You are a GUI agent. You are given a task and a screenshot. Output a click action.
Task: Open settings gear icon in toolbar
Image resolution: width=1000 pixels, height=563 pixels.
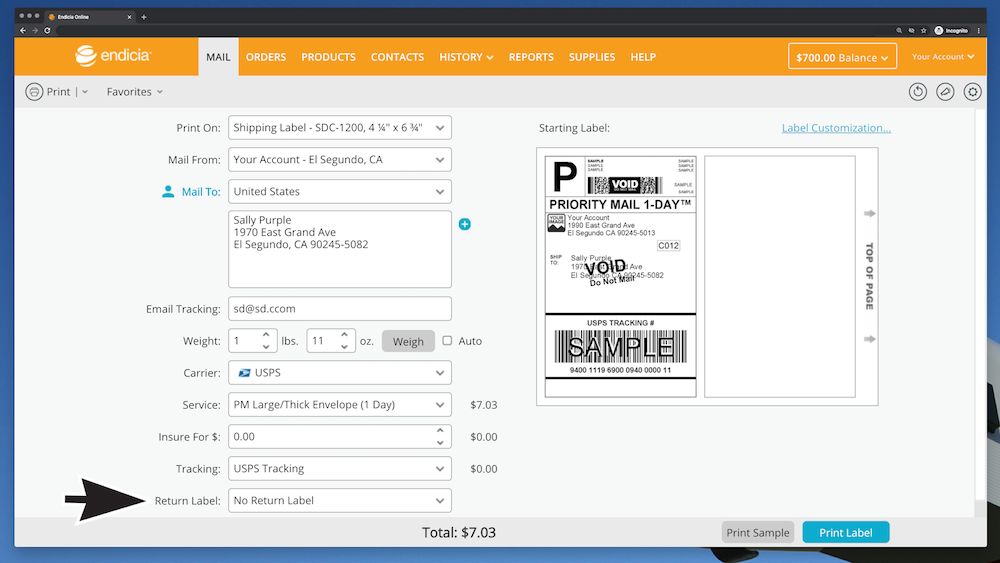tap(973, 92)
